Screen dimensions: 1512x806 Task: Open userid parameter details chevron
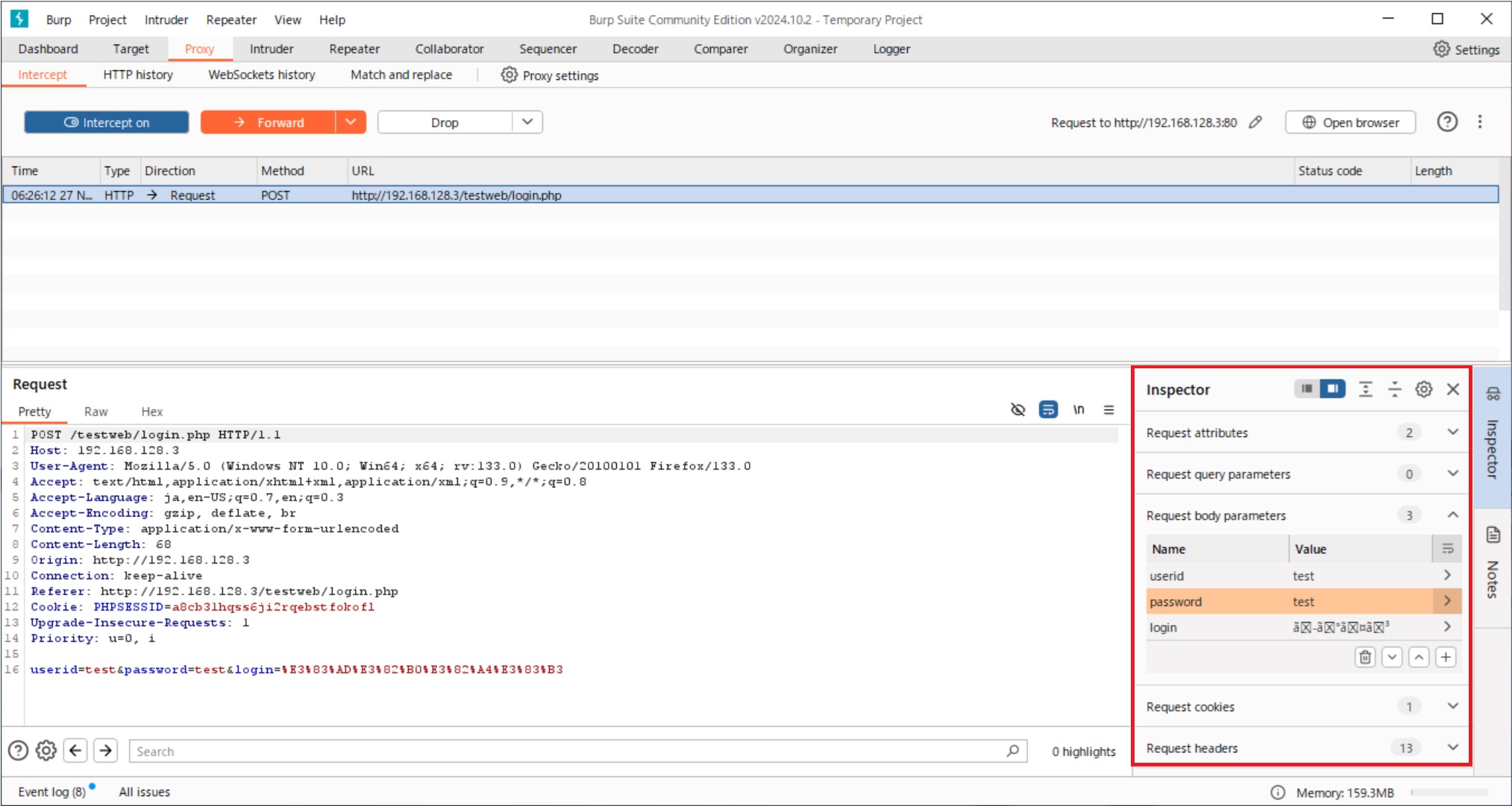coord(1447,575)
